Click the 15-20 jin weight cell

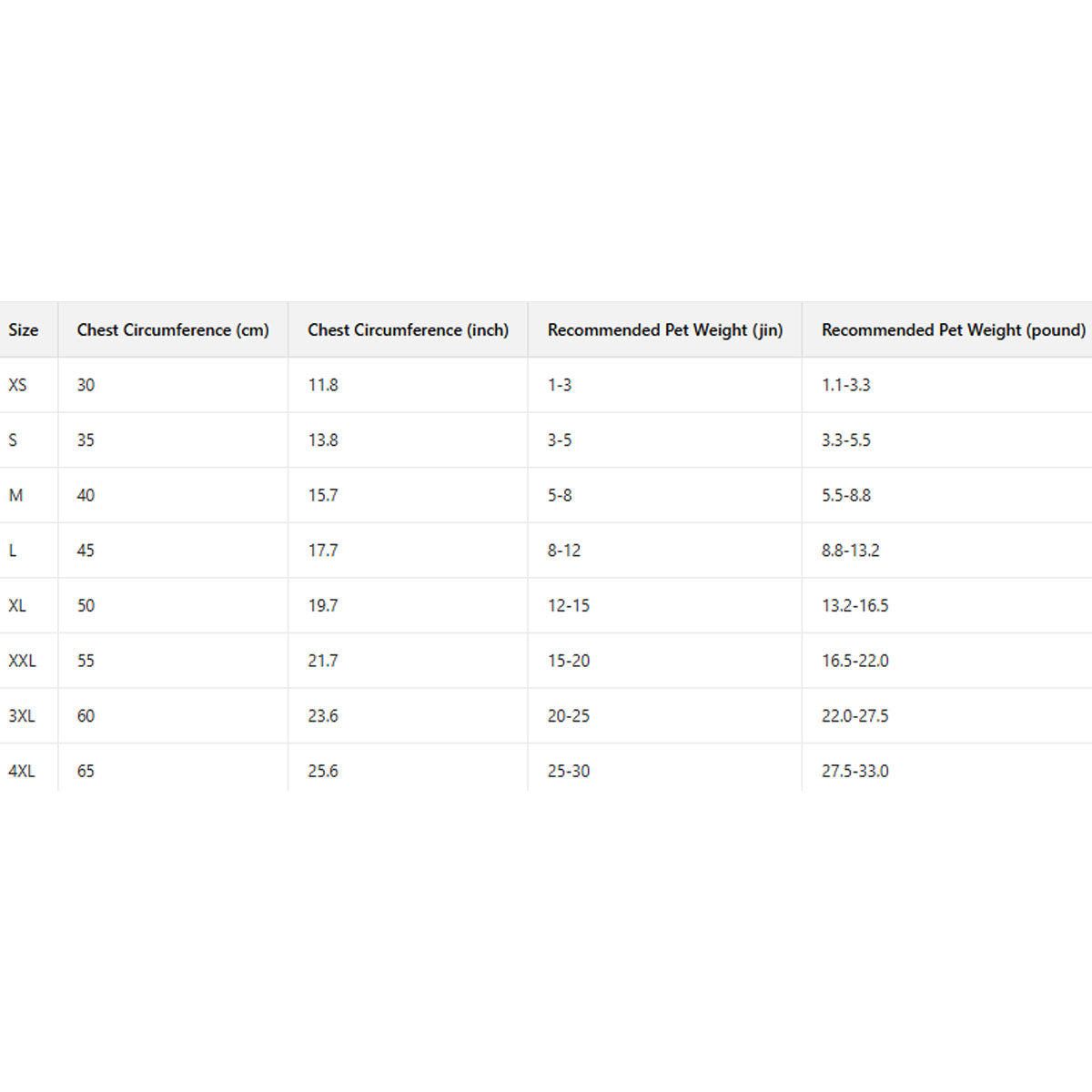pyautogui.click(x=569, y=661)
